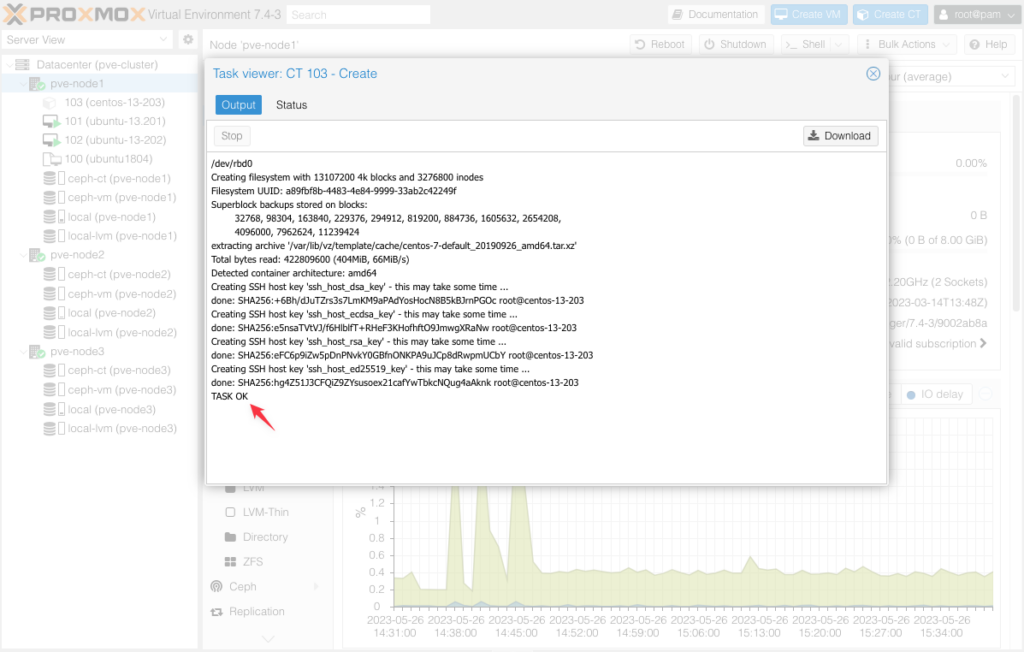This screenshot has height=652, width=1024.
Task: Click 'Total bytes read' log line
Action: 310,259
